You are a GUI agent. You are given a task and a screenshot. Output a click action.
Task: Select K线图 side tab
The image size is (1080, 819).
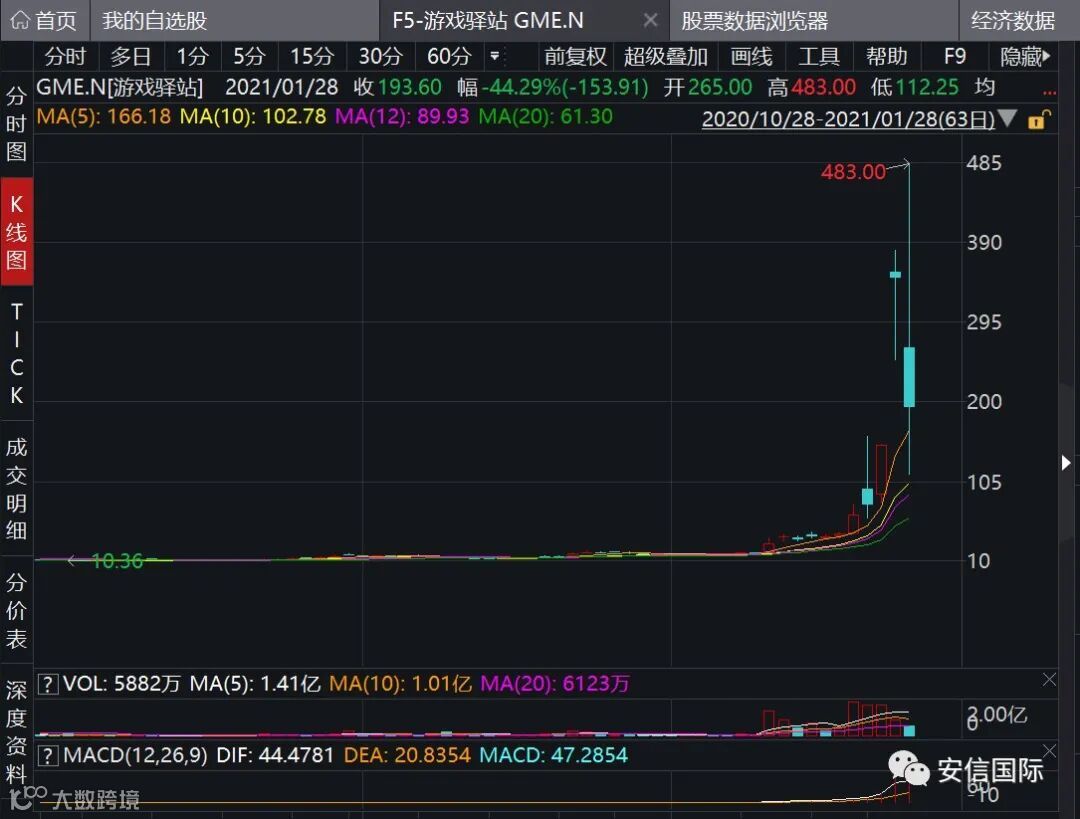(x=17, y=231)
